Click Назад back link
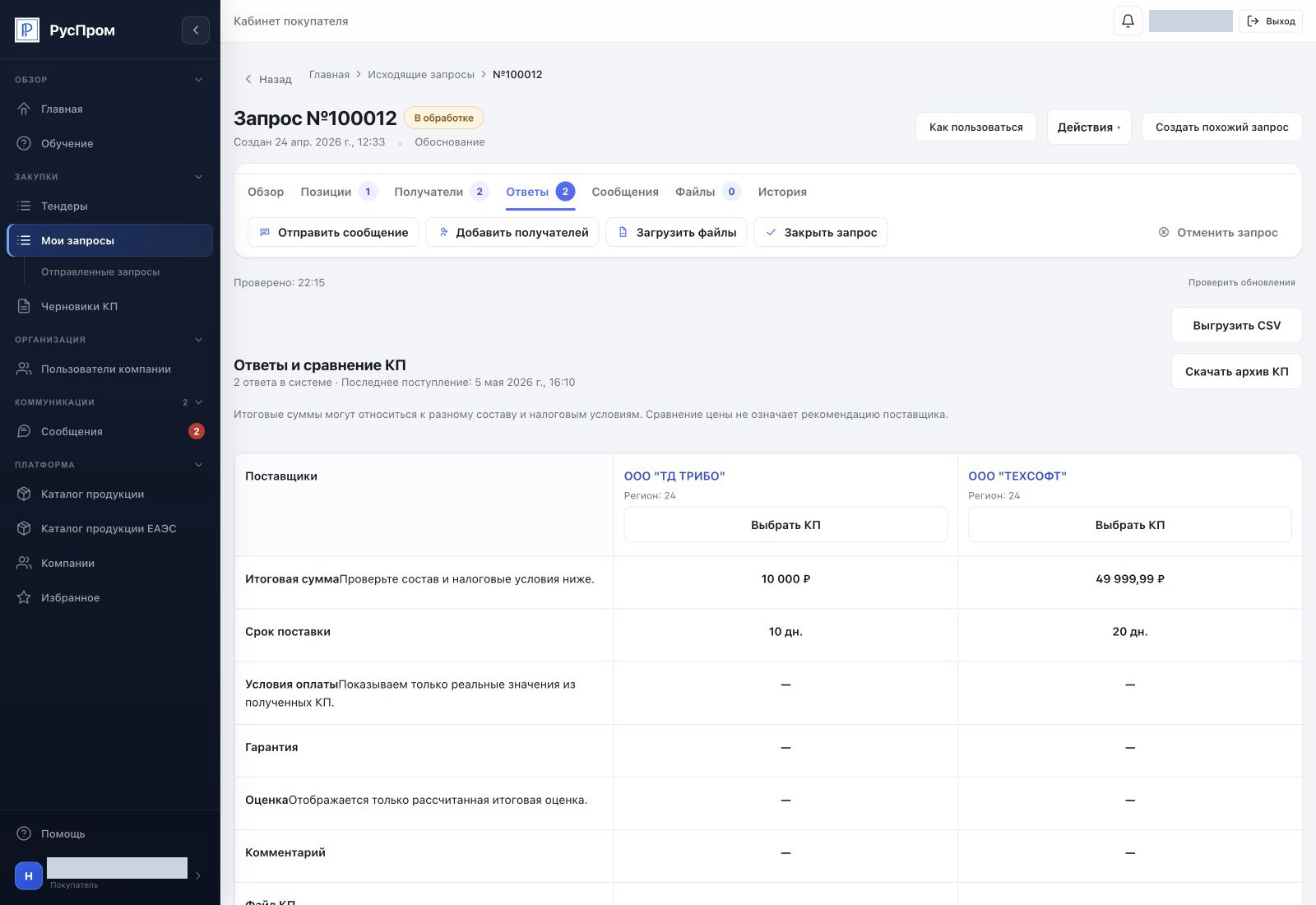The width and height of the screenshot is (1316, 905). click(268, 79)
